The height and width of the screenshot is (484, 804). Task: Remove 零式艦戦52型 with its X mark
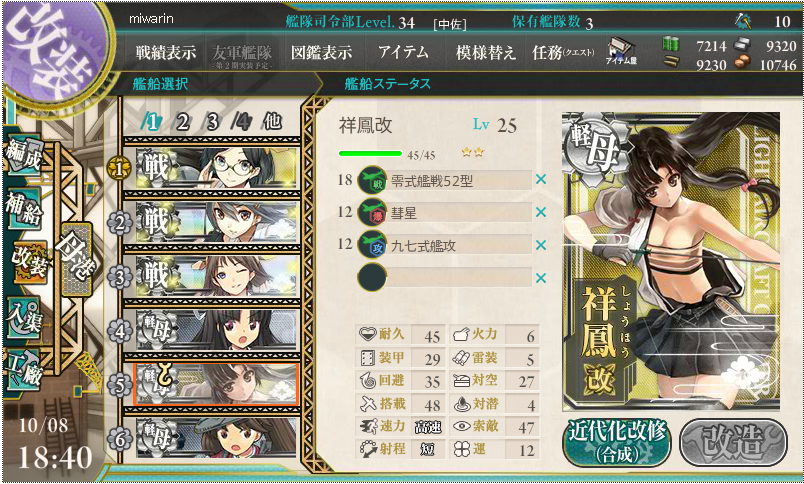(x=540, y=179)
